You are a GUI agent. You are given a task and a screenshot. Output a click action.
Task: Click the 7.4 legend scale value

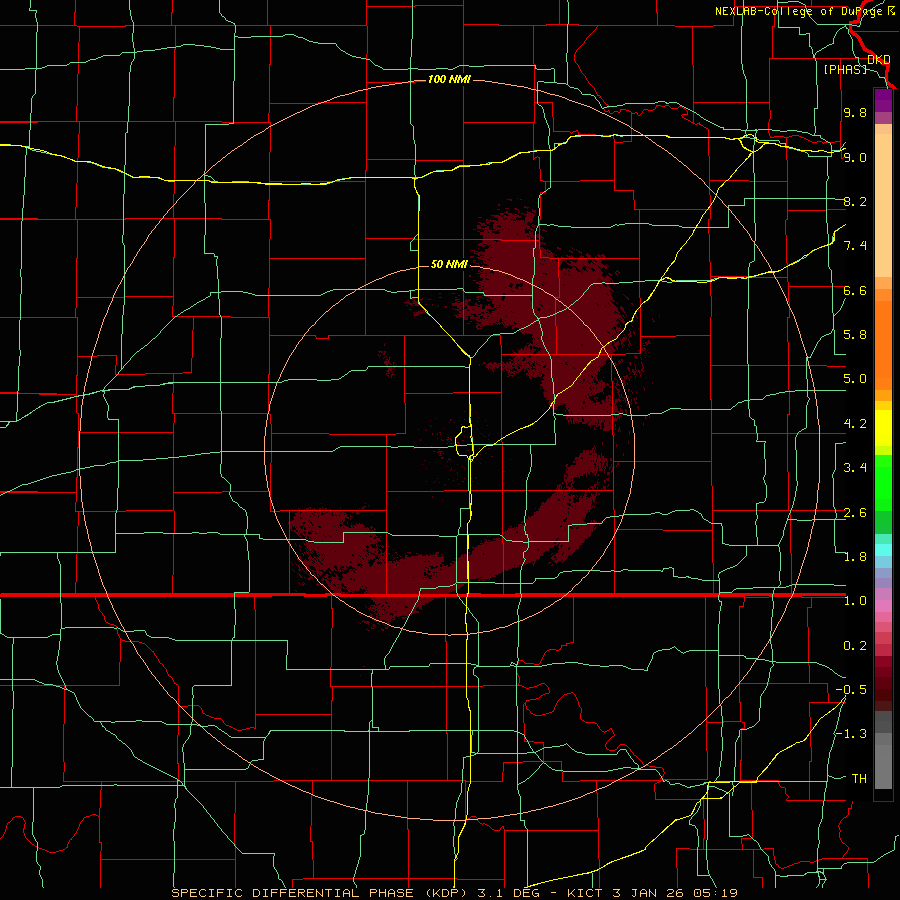point(855,246)
